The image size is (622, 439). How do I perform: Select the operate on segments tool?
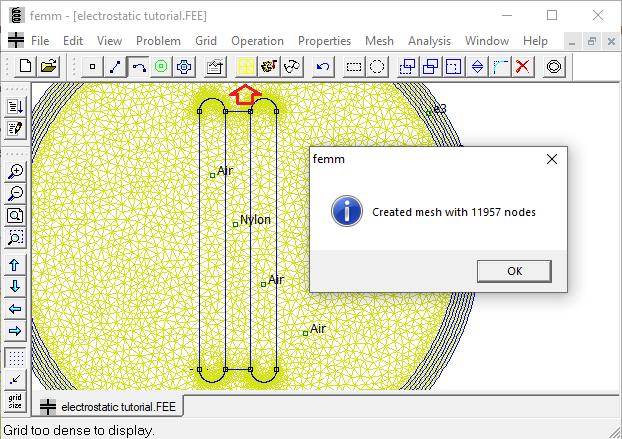tap(115, 66)
